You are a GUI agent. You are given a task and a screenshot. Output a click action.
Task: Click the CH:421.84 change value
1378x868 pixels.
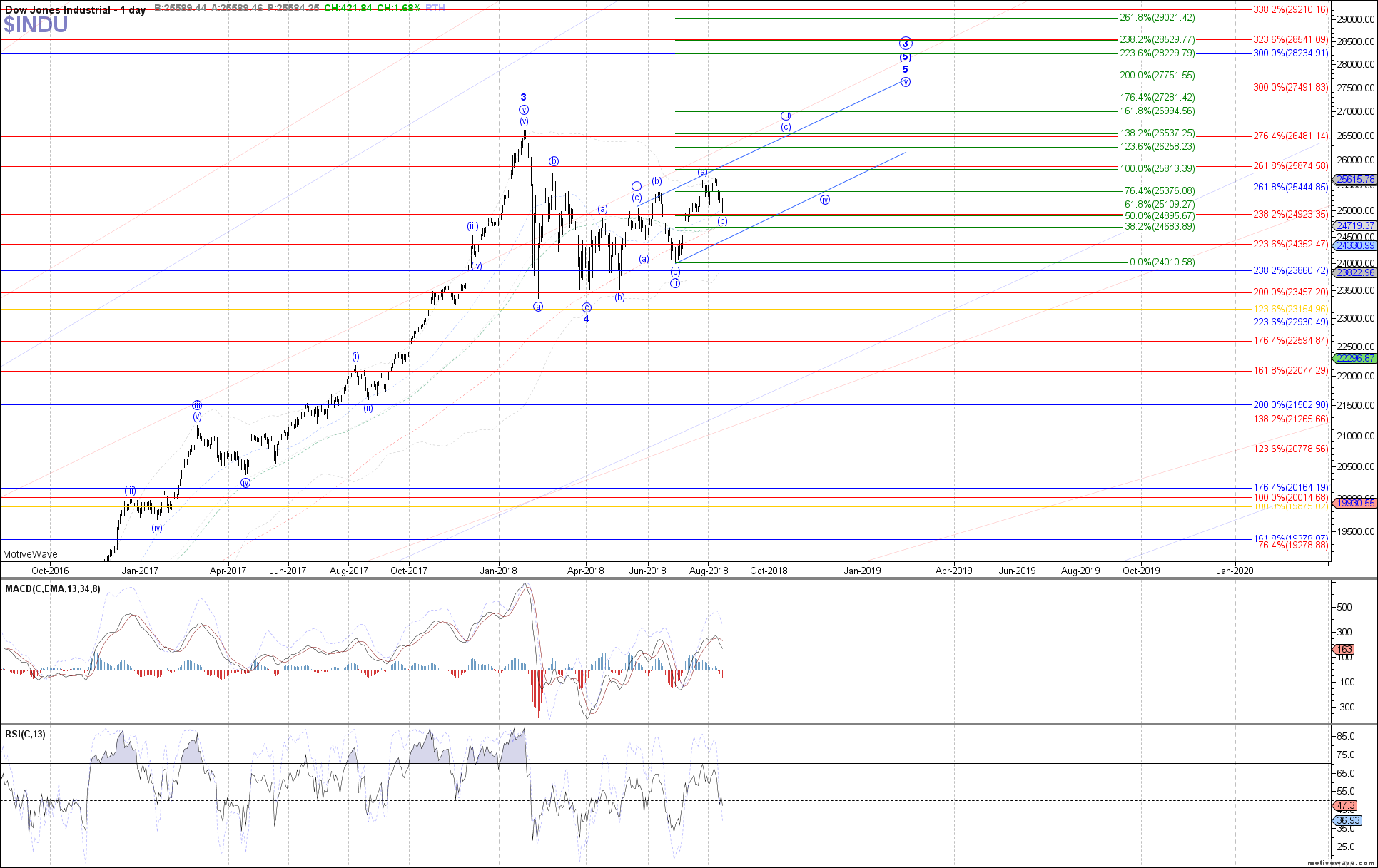coord(348,8)
